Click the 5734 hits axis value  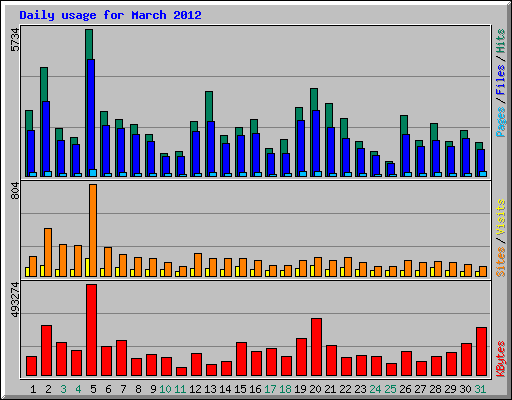tap(15, 40)
